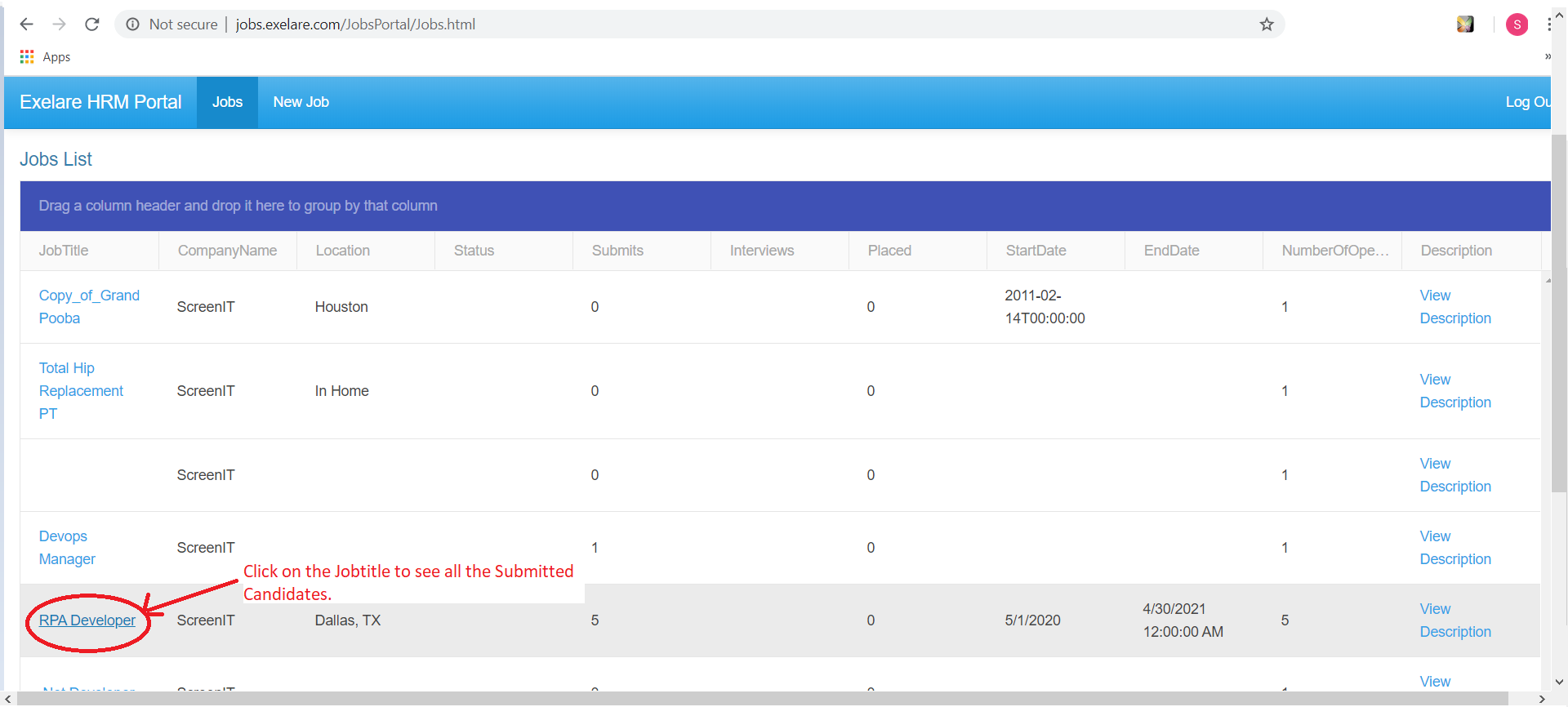The height and width of the screenshot is (707, 1568).
Task: Select the Dallas, TX location cell
Action: click(348, 620)
